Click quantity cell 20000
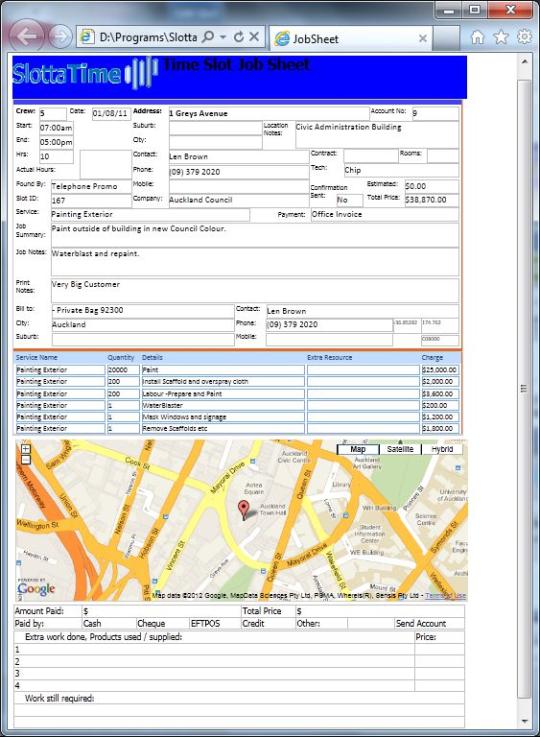 [x=123, y=370]
